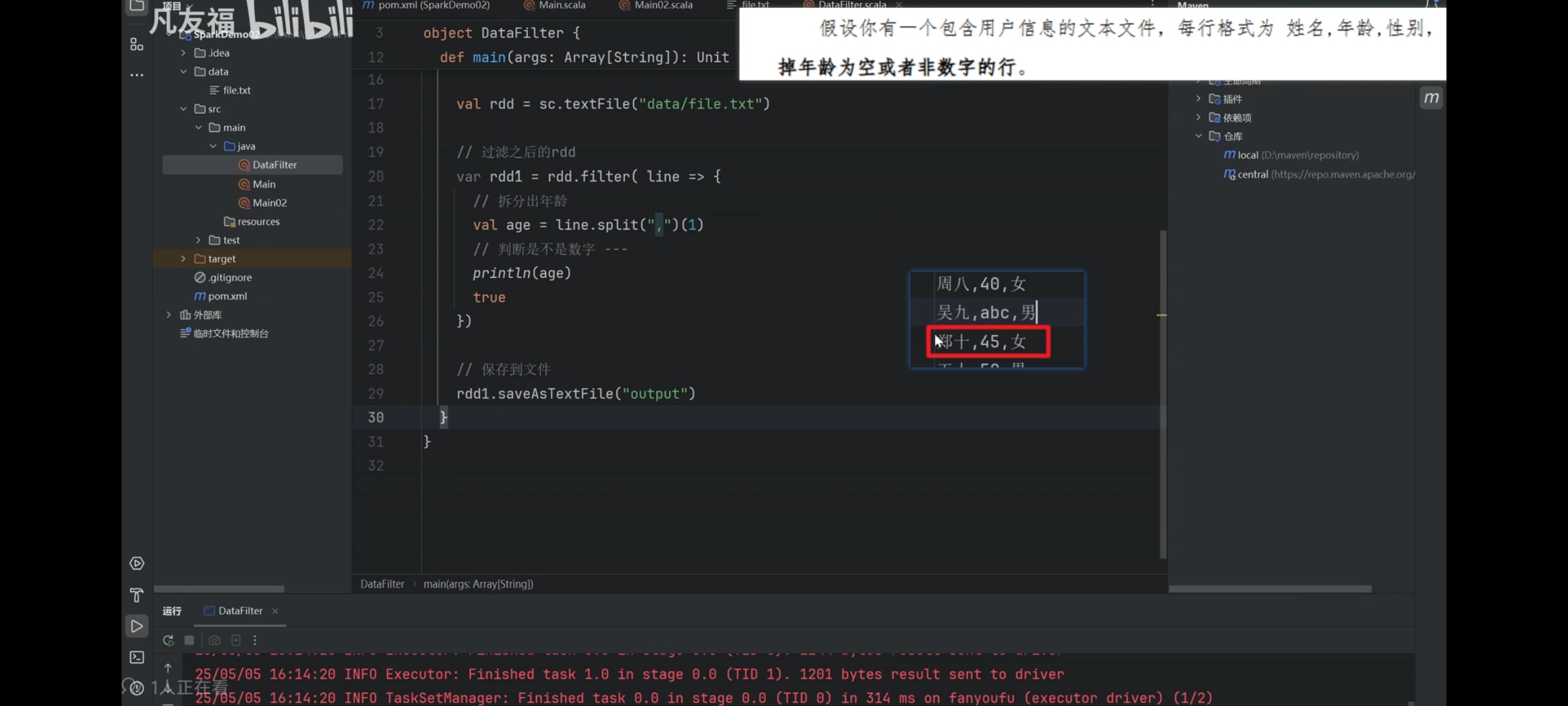Expand the 依赖项 Maven node
Viewport: 1568px width, 706px height.
coord(1198,118)
